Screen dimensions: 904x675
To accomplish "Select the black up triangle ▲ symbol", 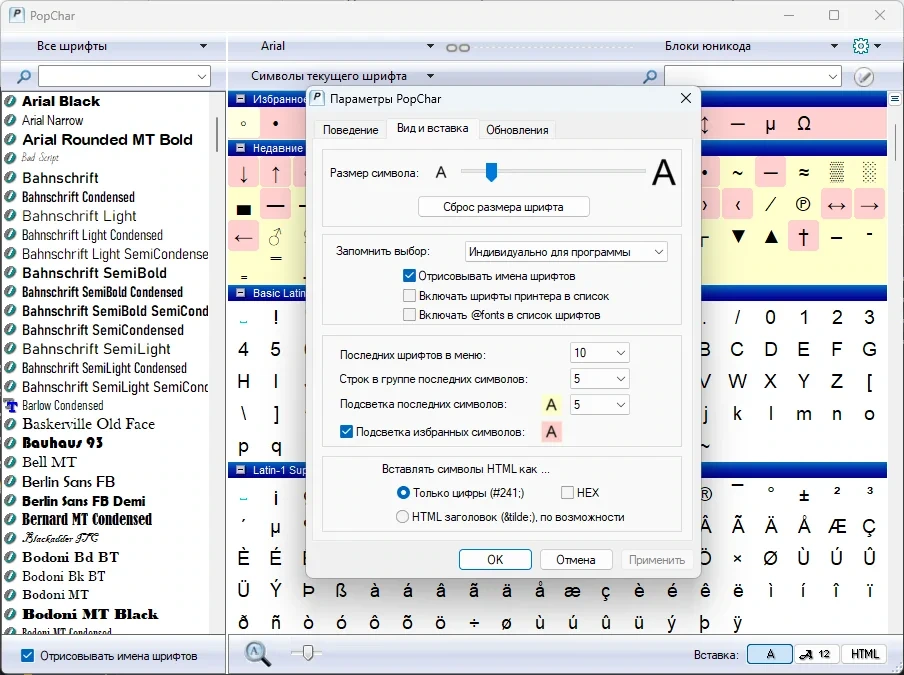I will coord(771,236).
